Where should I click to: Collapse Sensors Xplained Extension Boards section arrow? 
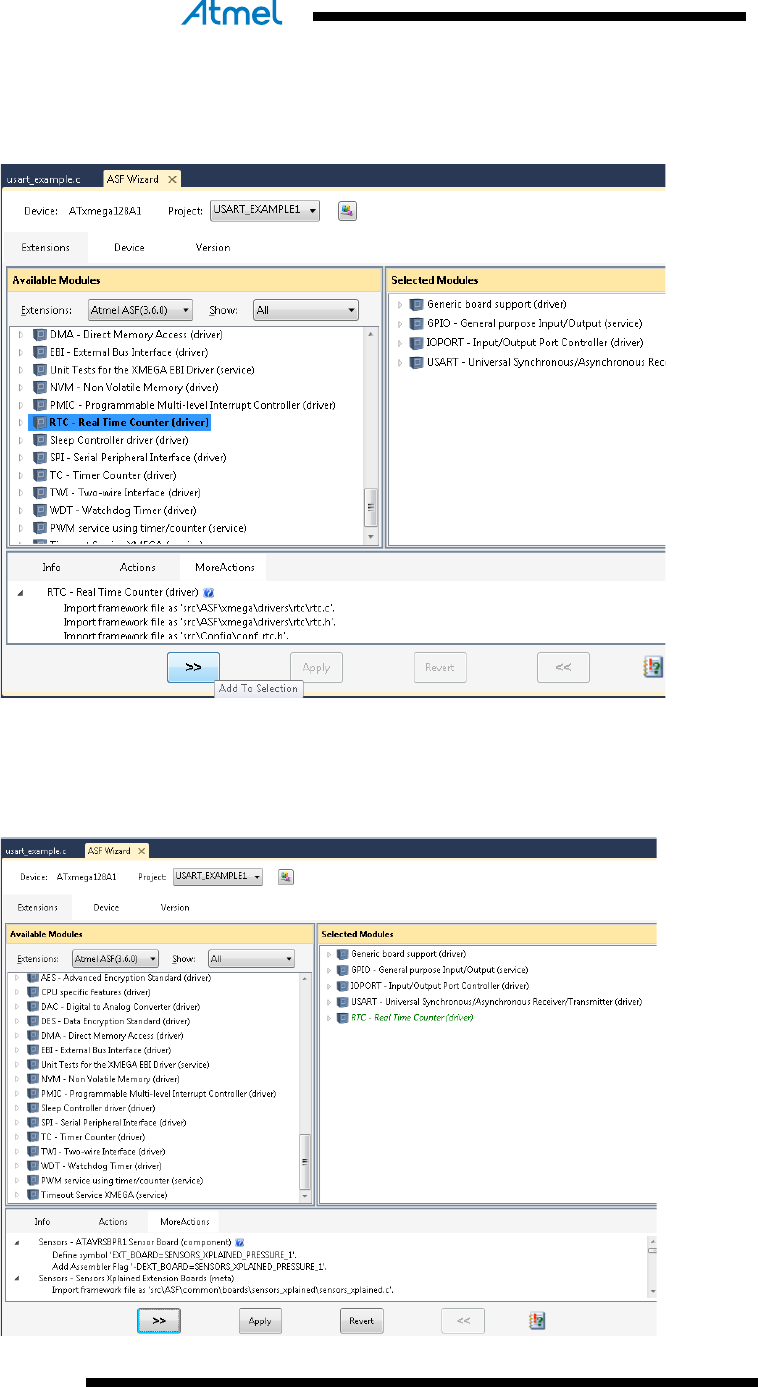[x=17, y=1278]
